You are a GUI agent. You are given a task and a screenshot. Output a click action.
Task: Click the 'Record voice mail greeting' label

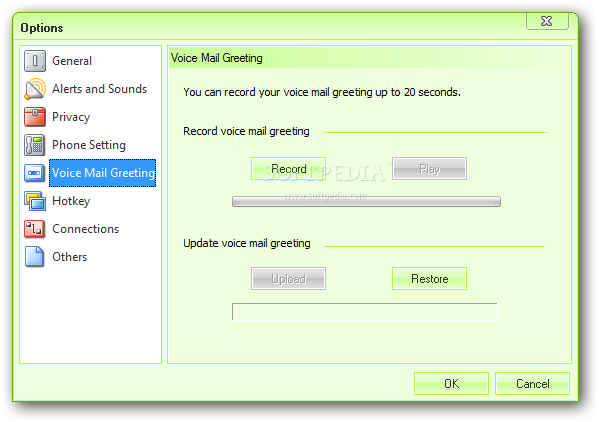(246, 131)
